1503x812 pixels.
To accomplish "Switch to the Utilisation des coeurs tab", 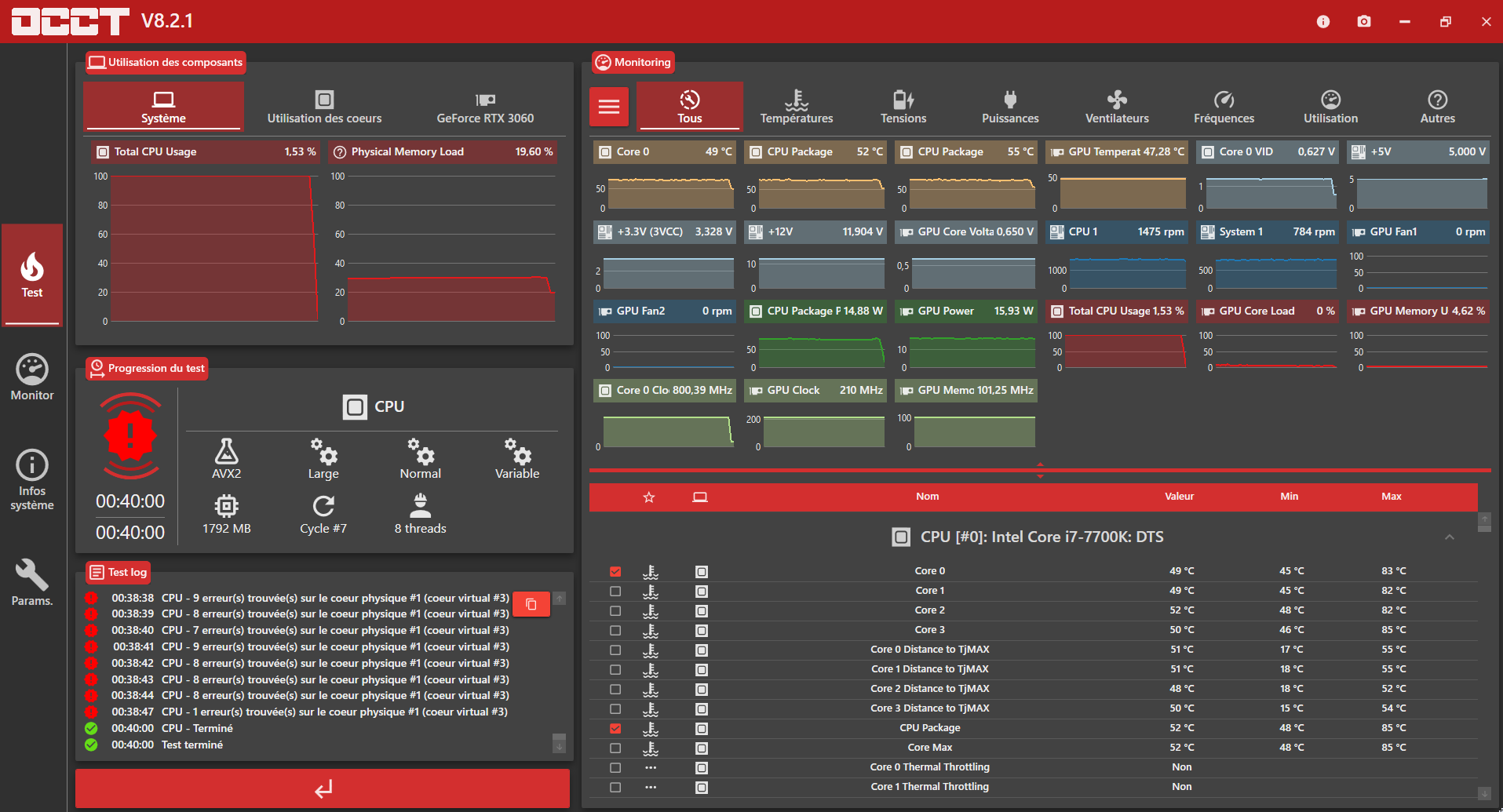I will click(x=324, y=106).
